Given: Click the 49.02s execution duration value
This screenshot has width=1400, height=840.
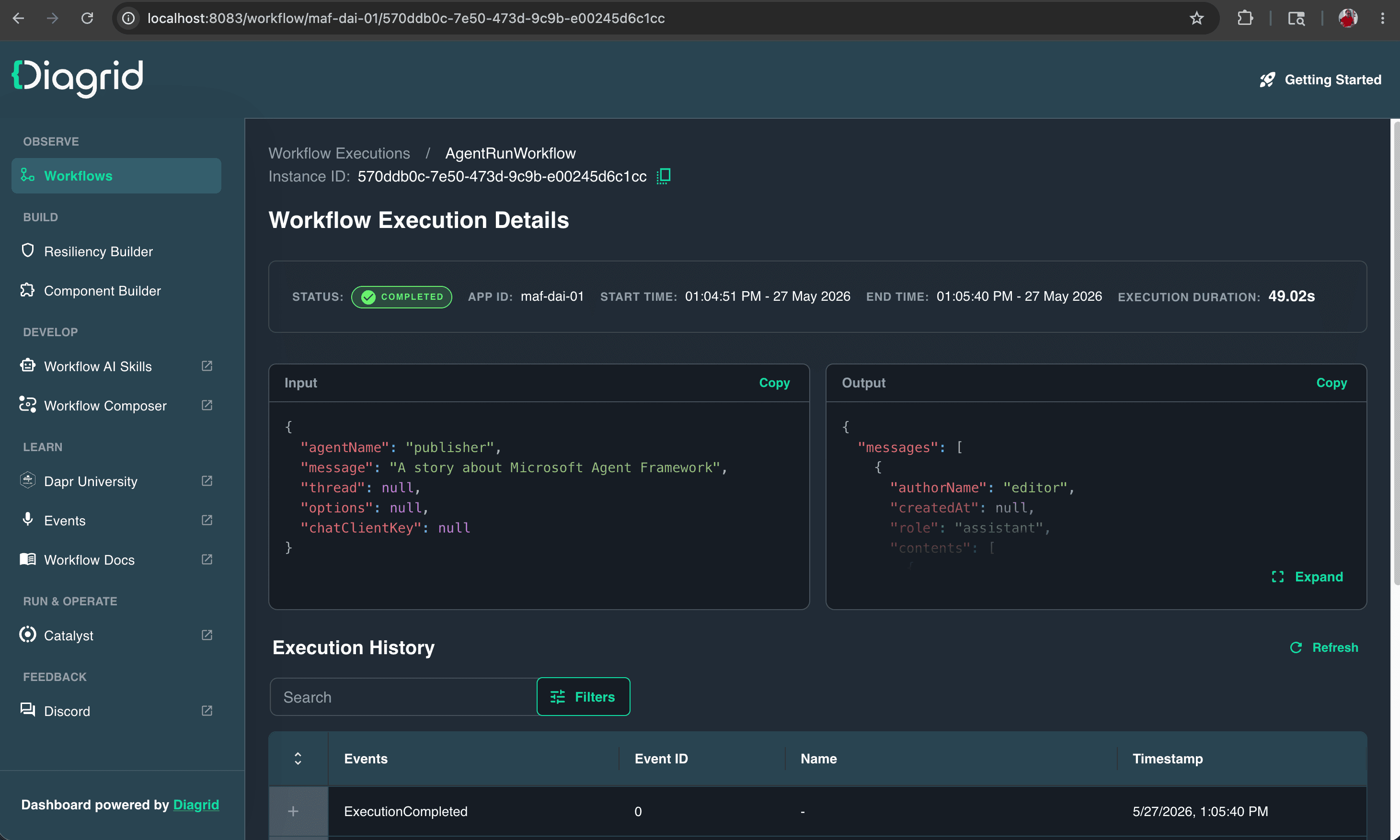Looking at the screenshot, I should 1291,296.
